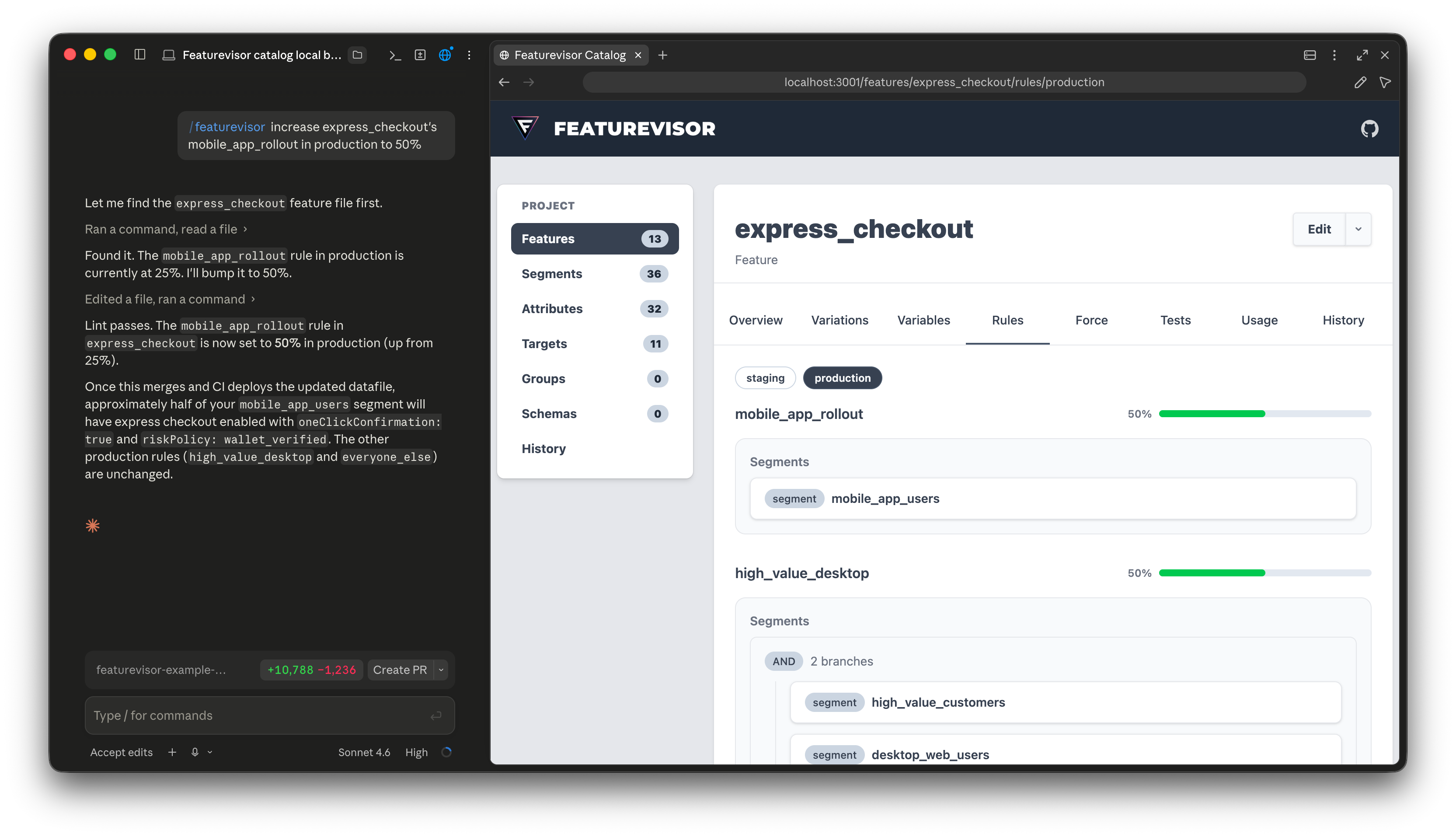Click the Create PR button

pos(400,670)
